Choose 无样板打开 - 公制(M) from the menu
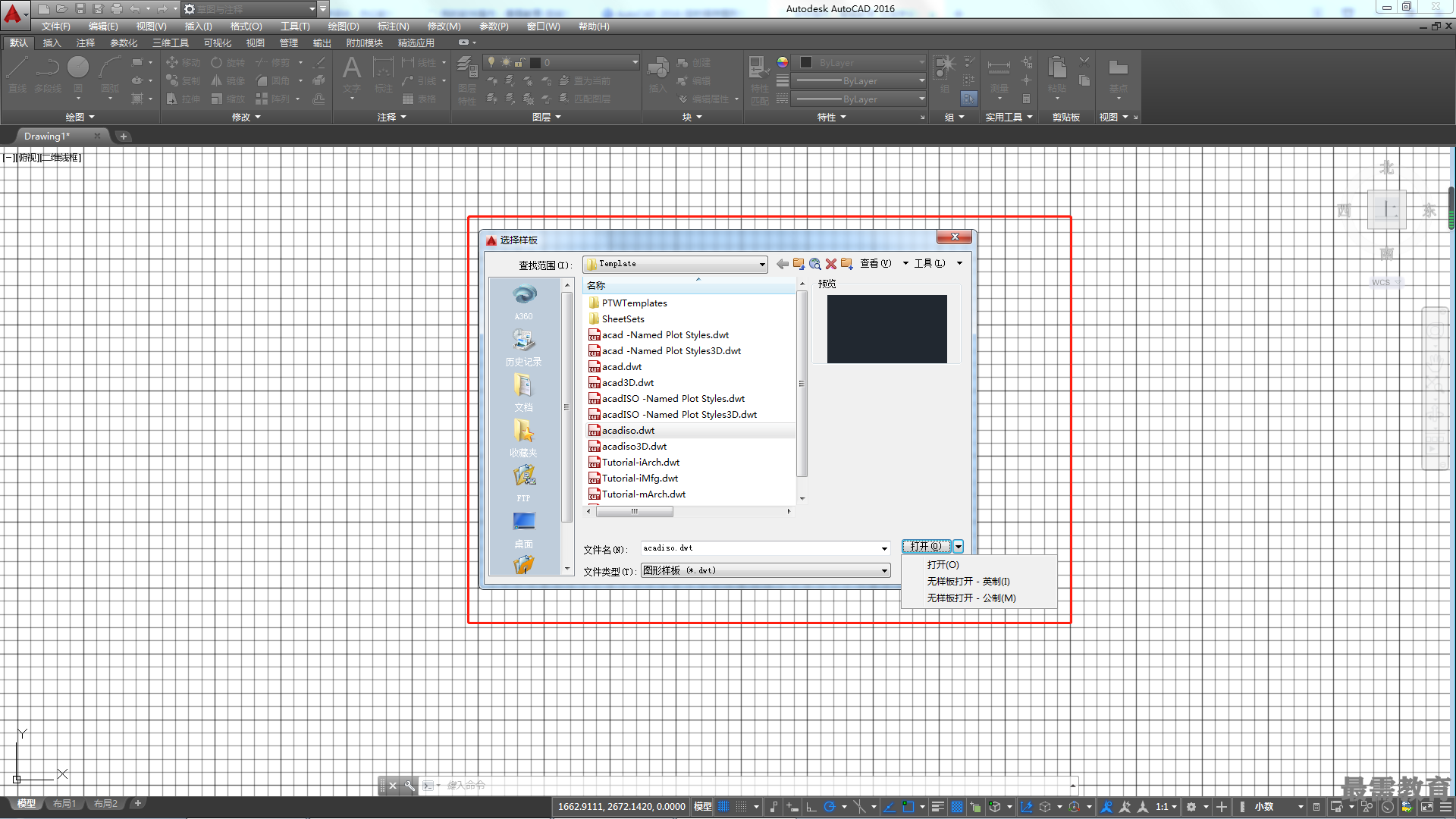The image size is (1456, 819). (x=971, y=598)
